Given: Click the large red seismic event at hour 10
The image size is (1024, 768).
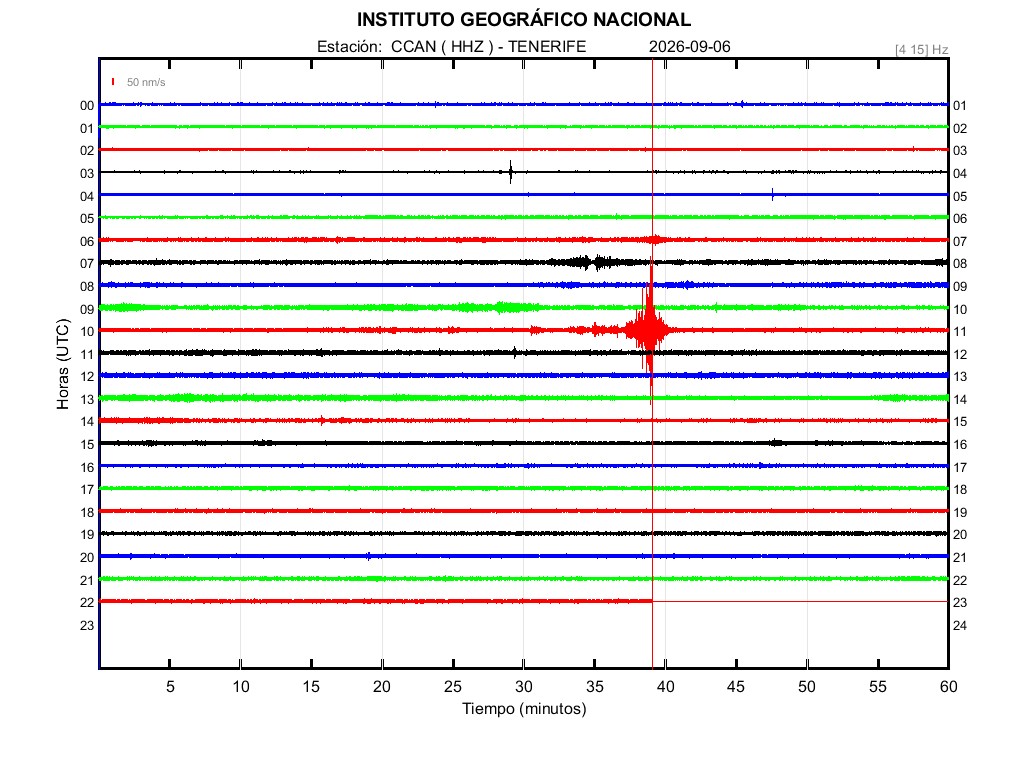Looking at the screenshot, I should click(647, 331).
